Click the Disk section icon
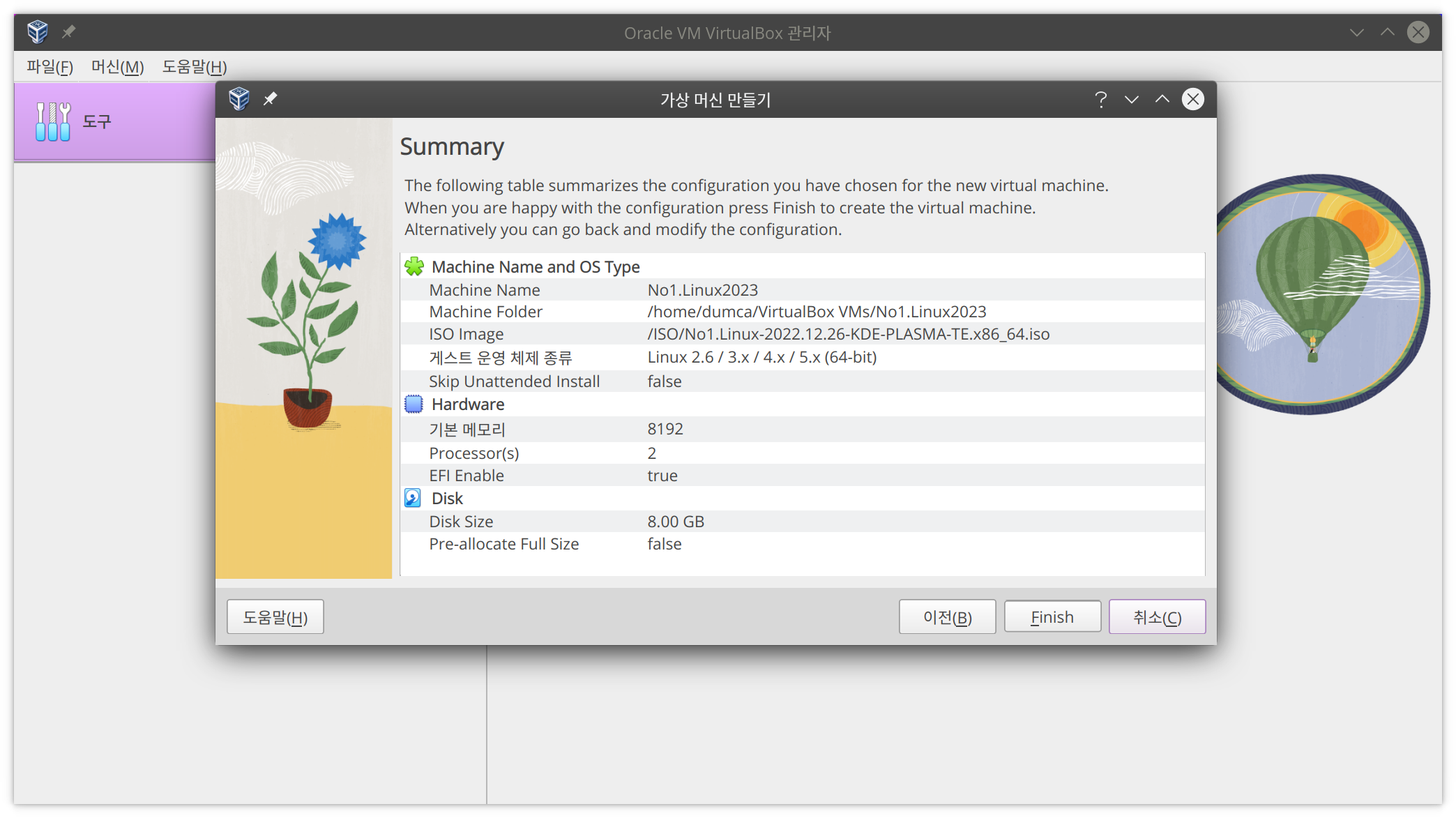Screen dimensions: 1456x818 [413, 497]
